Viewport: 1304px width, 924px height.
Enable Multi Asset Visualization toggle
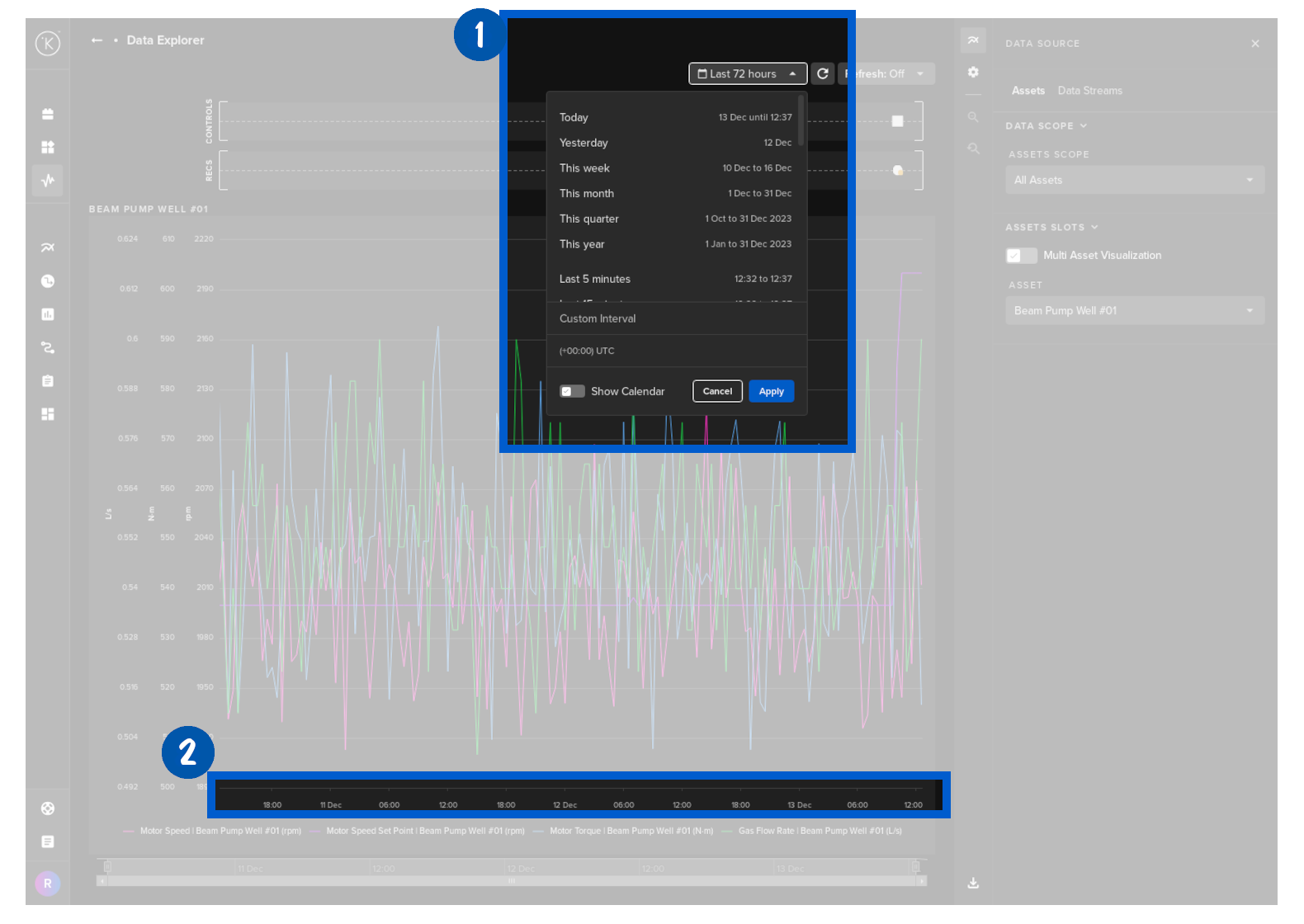(1021, 256)
